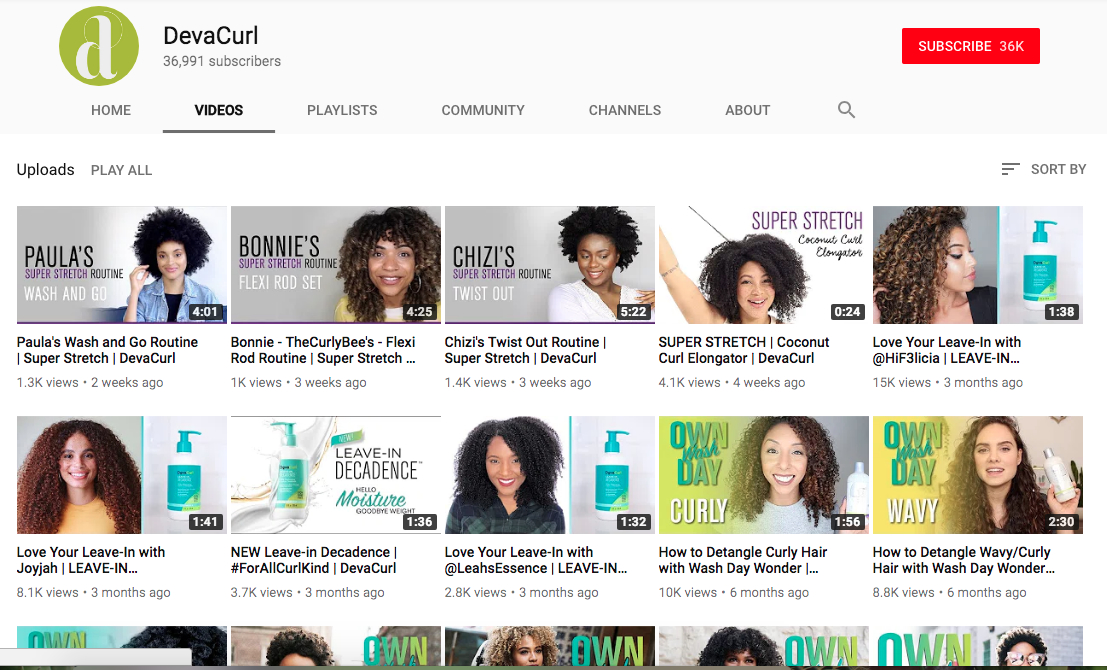Open title NEW Leave-in Decadence #ForAllCurlKind
Viewport: 1107px width, 670px height.
314,560
